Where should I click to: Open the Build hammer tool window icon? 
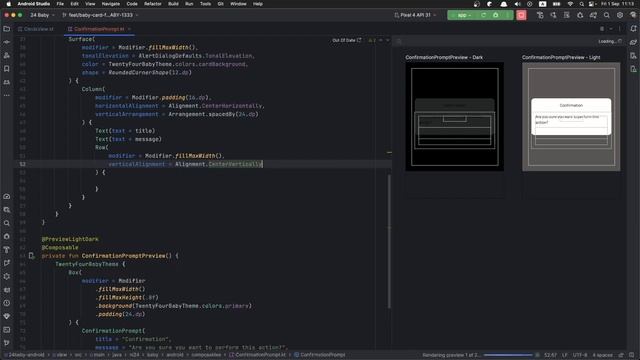click(7, 250)
